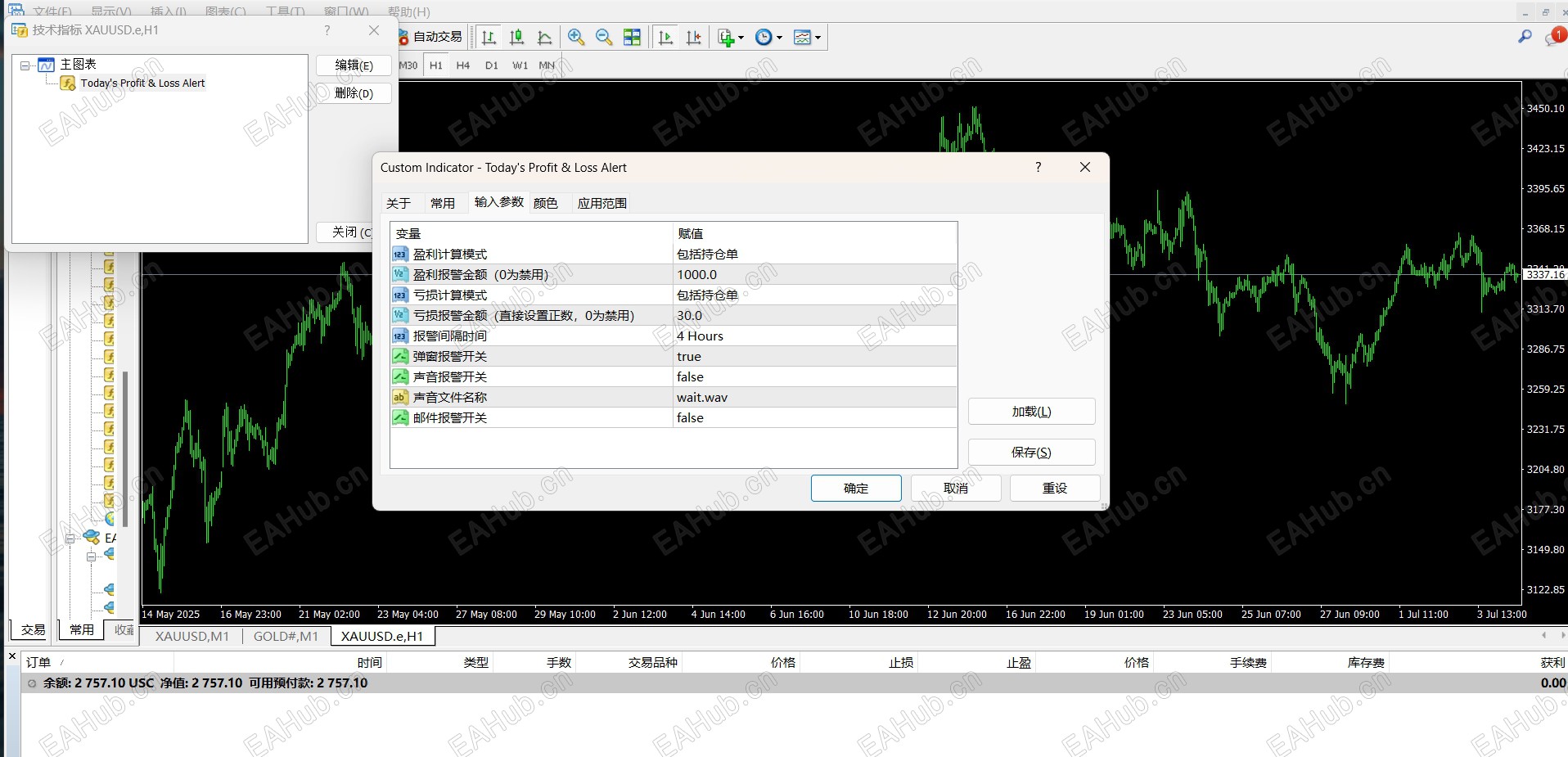Switch to the 应用范围 tab
Screen dimensions: 1568x757
(x=602, y=203)
